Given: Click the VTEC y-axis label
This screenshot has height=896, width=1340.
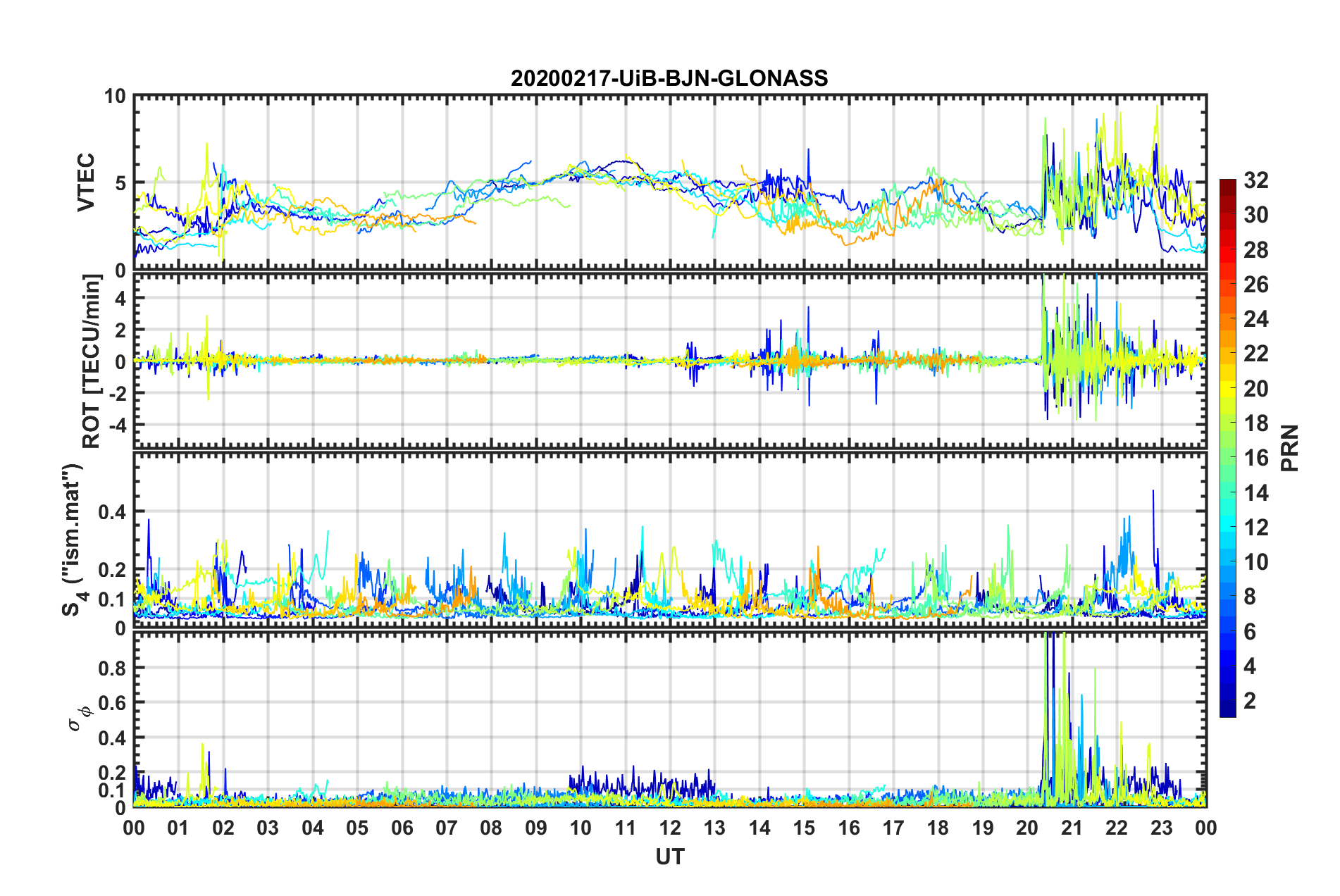Looking at the screenshot, I should click(x=86, y=182).
